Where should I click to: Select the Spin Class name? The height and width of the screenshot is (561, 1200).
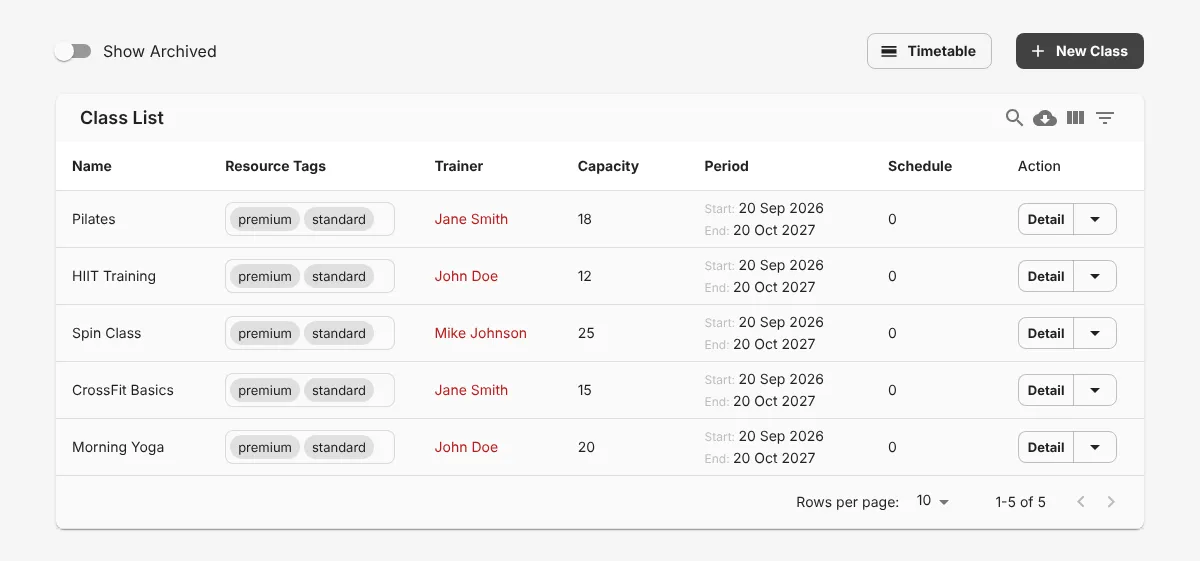[x=106, y=333]
